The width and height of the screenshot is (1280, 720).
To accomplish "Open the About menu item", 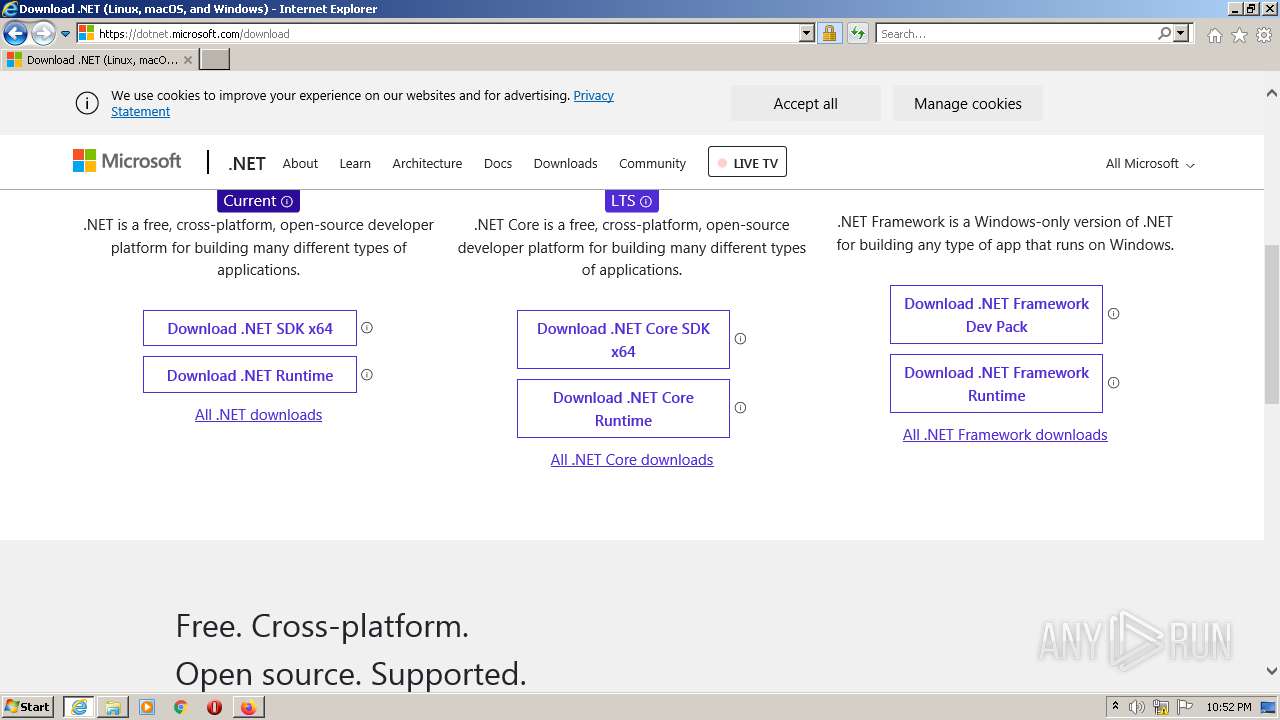I will click(x=300, y=163).
